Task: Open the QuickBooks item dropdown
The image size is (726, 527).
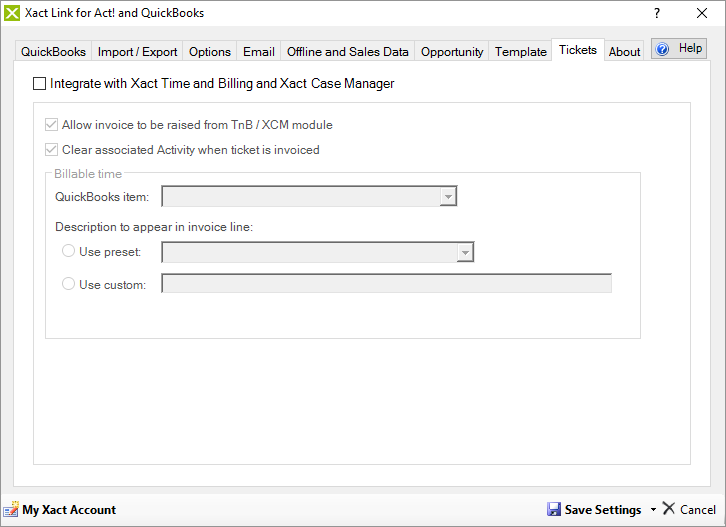Action: click(448, 196)
